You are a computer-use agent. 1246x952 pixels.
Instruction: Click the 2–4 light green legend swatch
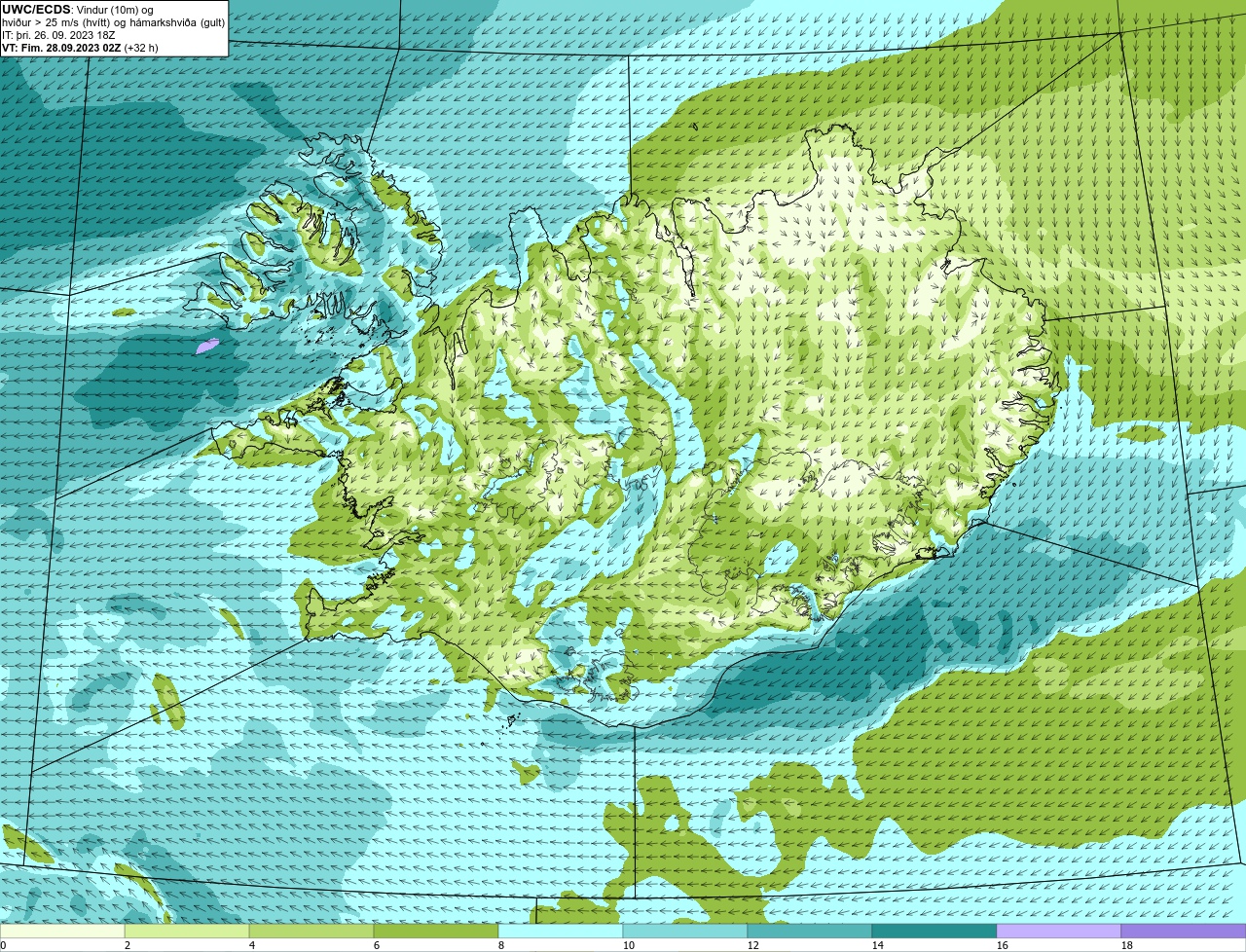[187, 932]
